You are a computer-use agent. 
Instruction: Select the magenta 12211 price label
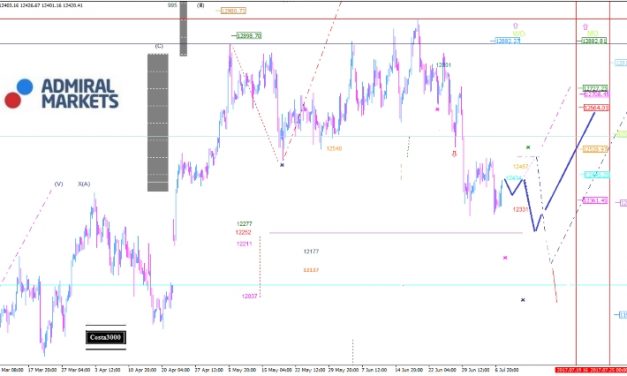[x=244, y=244]
